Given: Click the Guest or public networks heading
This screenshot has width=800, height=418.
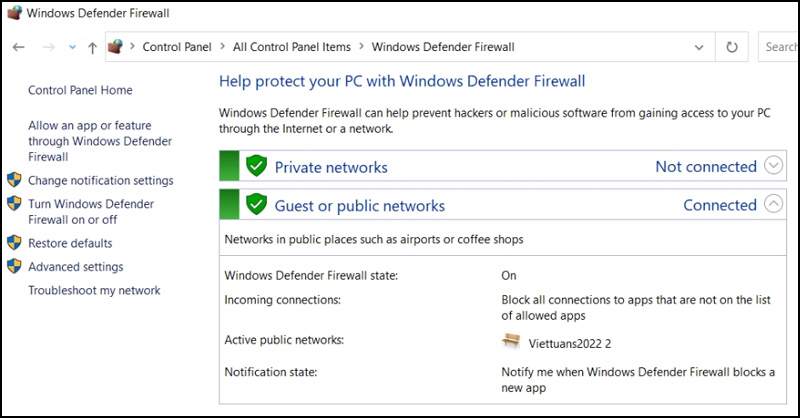Looking at the screenshot, I should pyautogui.click(x=360, y=206).
